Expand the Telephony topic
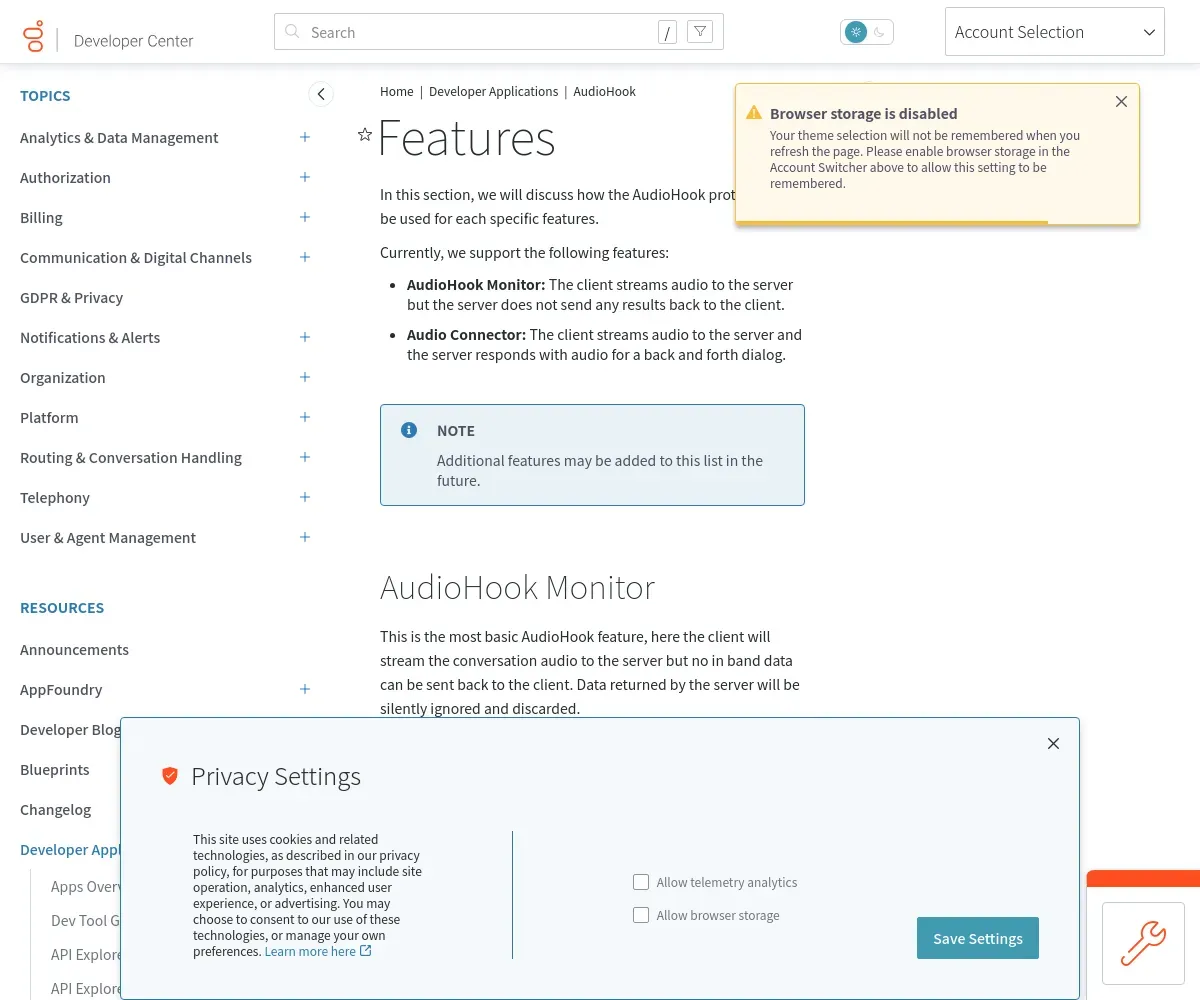This screenshot has height=1000, width=1200. click(x=305, y=497)
